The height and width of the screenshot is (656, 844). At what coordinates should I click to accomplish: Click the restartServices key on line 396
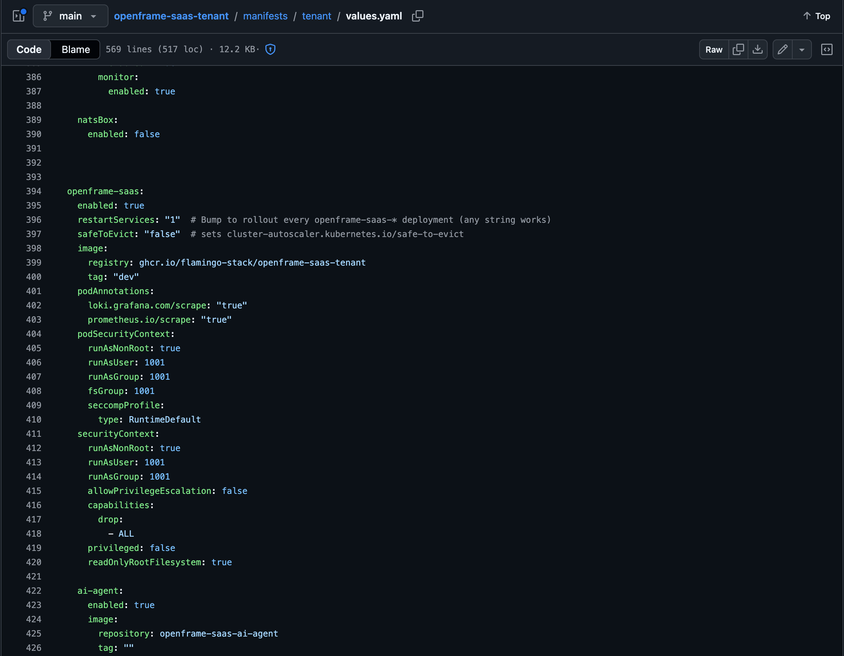tap(116, 220)
